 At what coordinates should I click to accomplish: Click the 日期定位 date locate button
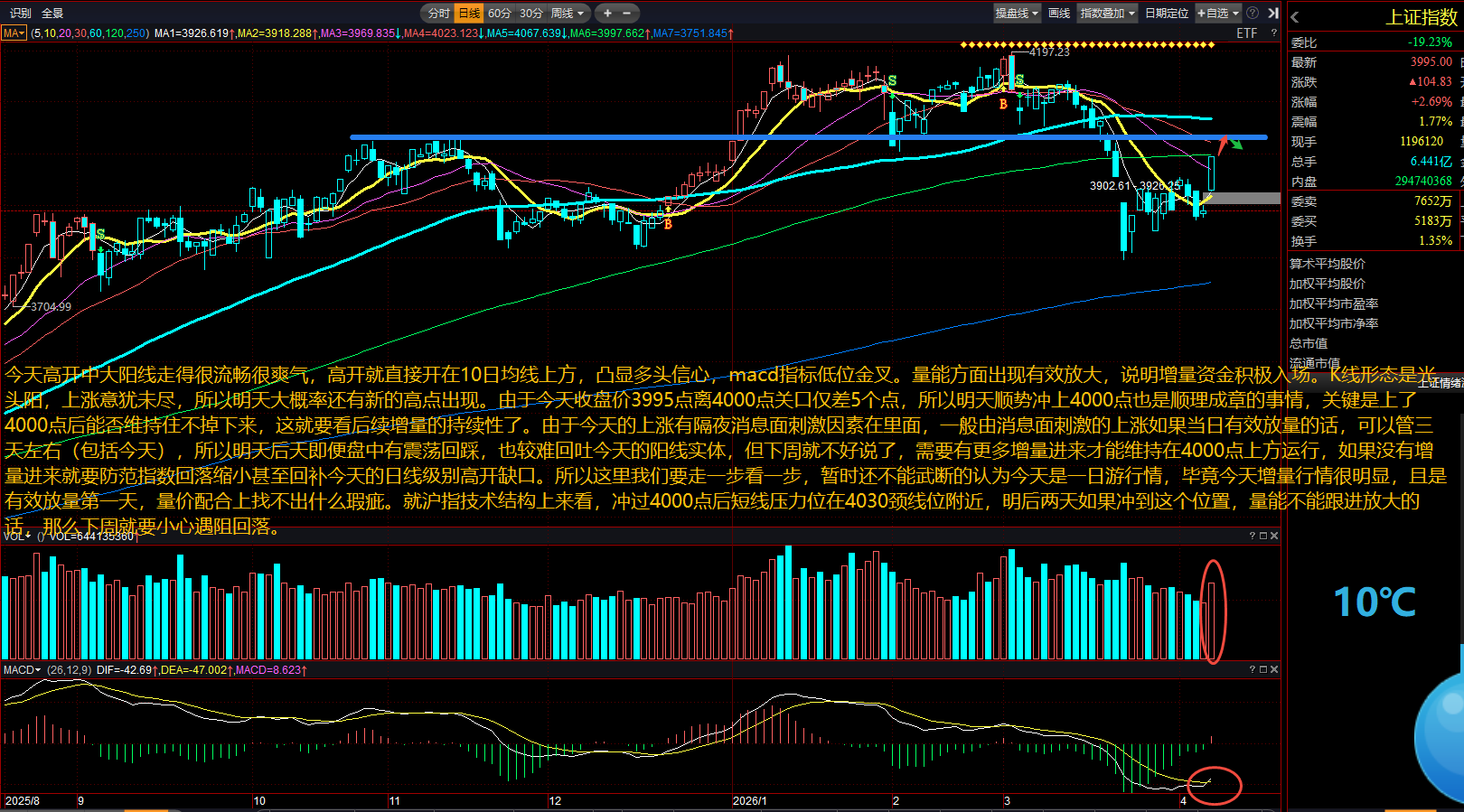coord(1167,13)
